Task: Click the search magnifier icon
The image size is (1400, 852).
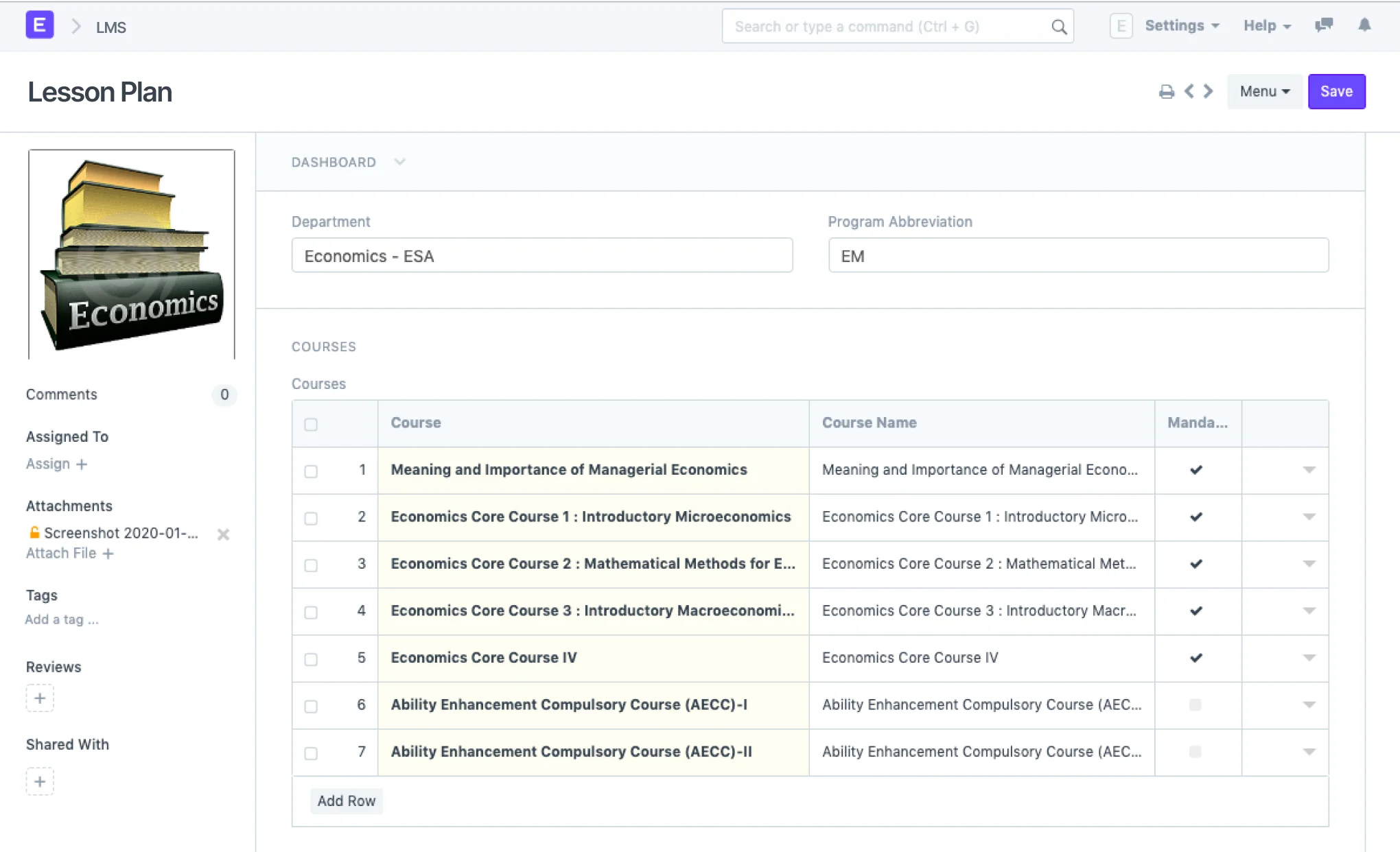Action: [x=1058, y=26]
